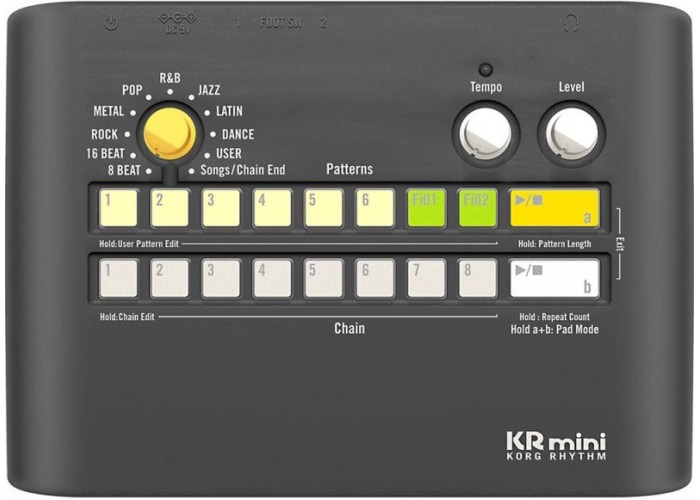Tap Patterns pad 4

click(x=273, y=208)
